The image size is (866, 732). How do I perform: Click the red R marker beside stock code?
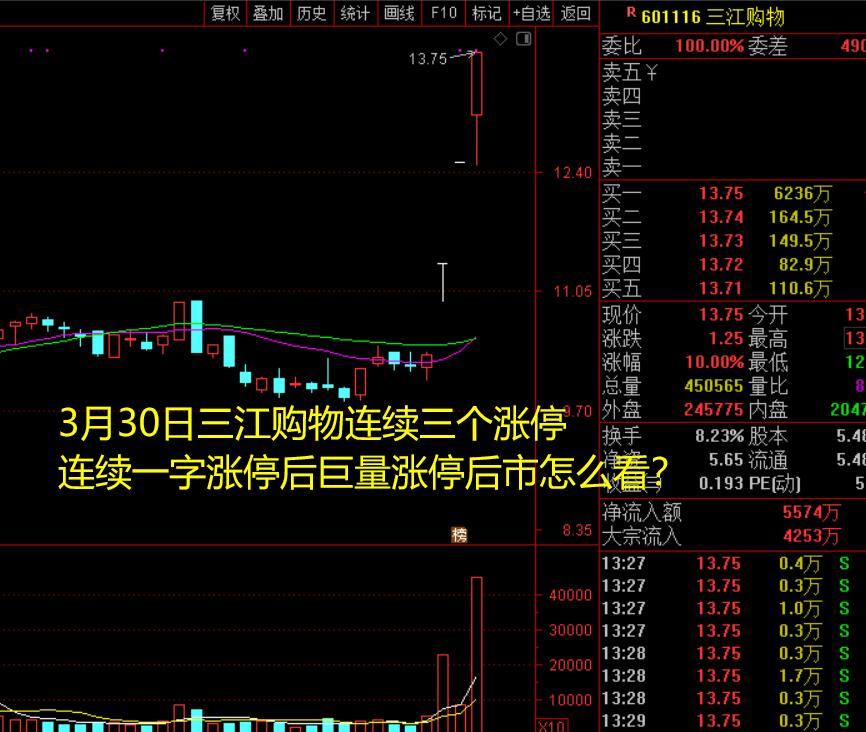click(x=630, y=13)
